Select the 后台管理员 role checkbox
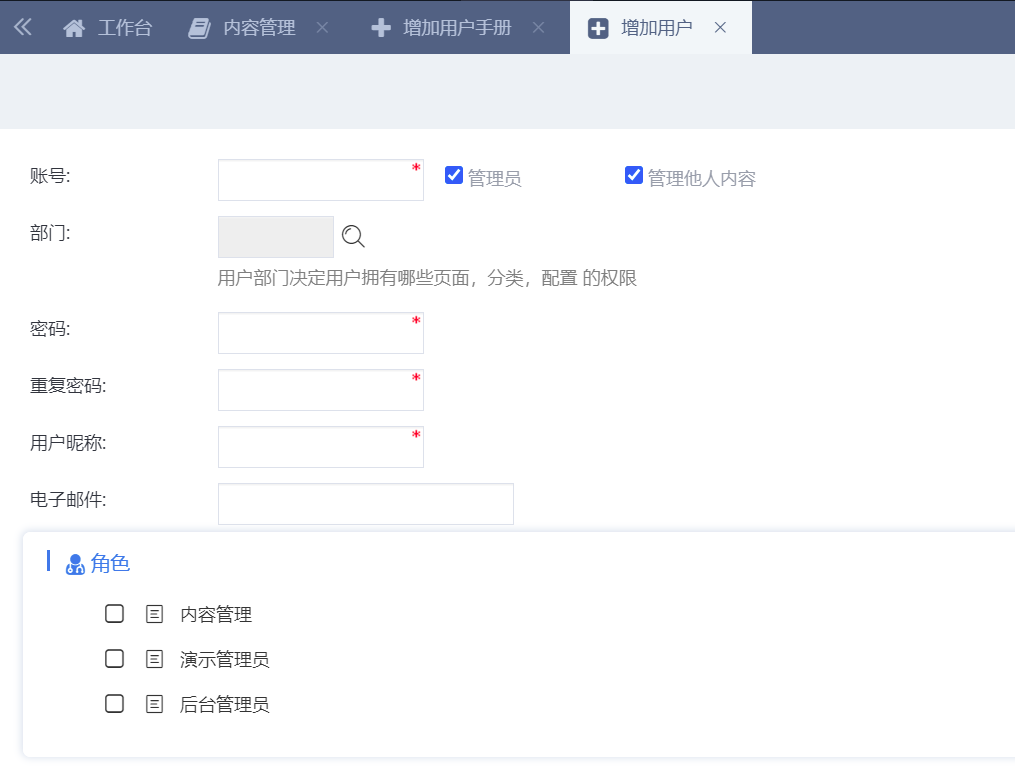Image resolution: width=1015 pixels, height=766 pixels. click(x=115, y=705)
